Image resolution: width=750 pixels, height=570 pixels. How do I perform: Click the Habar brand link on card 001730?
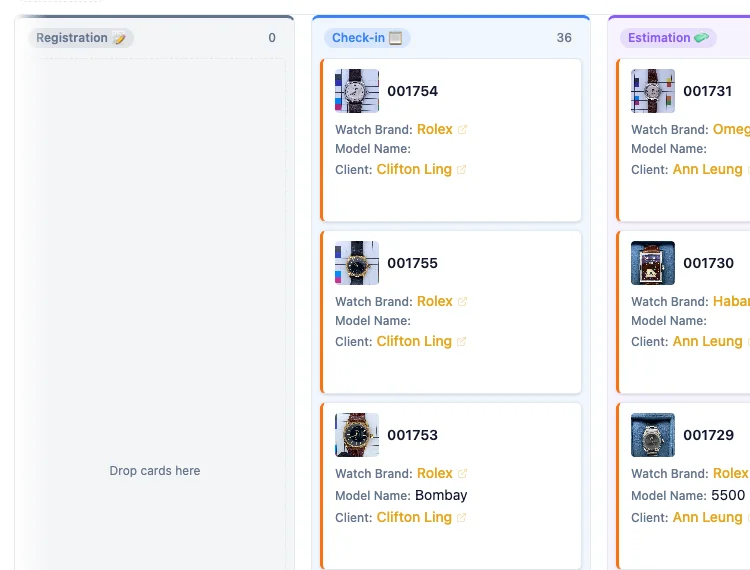click(731, 301)
